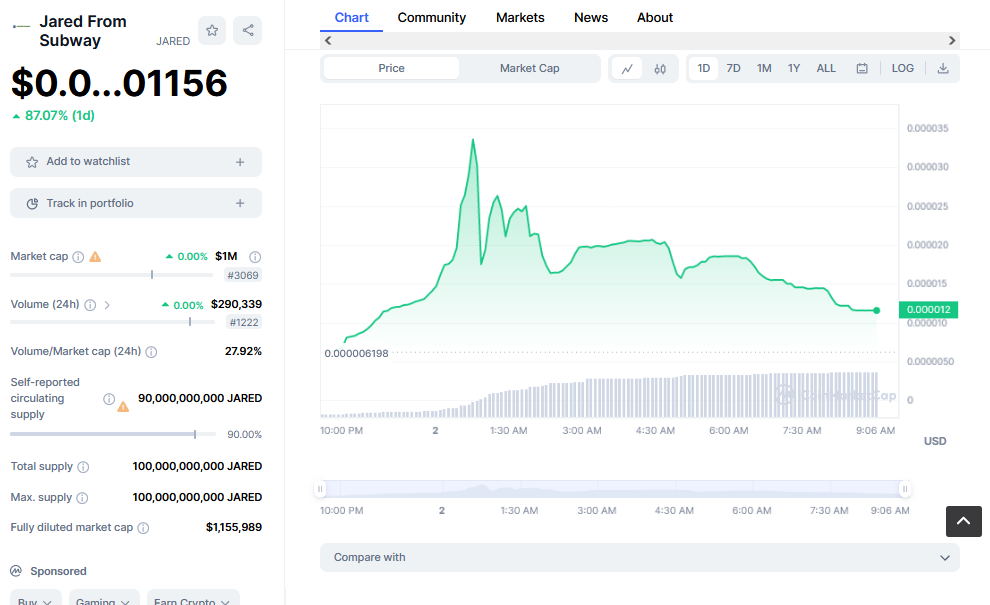Open Market cap info tooltip icon
Viewport: 990px width, 605px height.
(78, 257)
